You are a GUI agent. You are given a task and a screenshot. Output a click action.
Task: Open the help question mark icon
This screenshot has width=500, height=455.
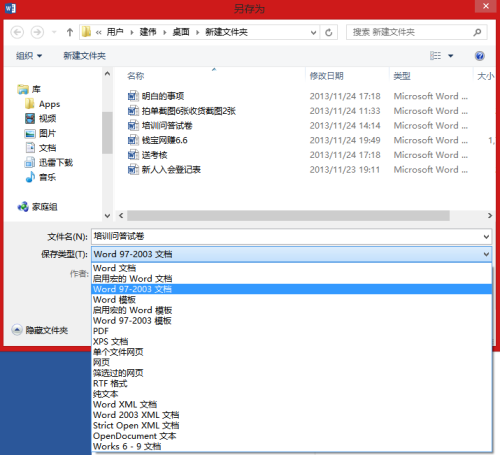[x=480, y=56]
